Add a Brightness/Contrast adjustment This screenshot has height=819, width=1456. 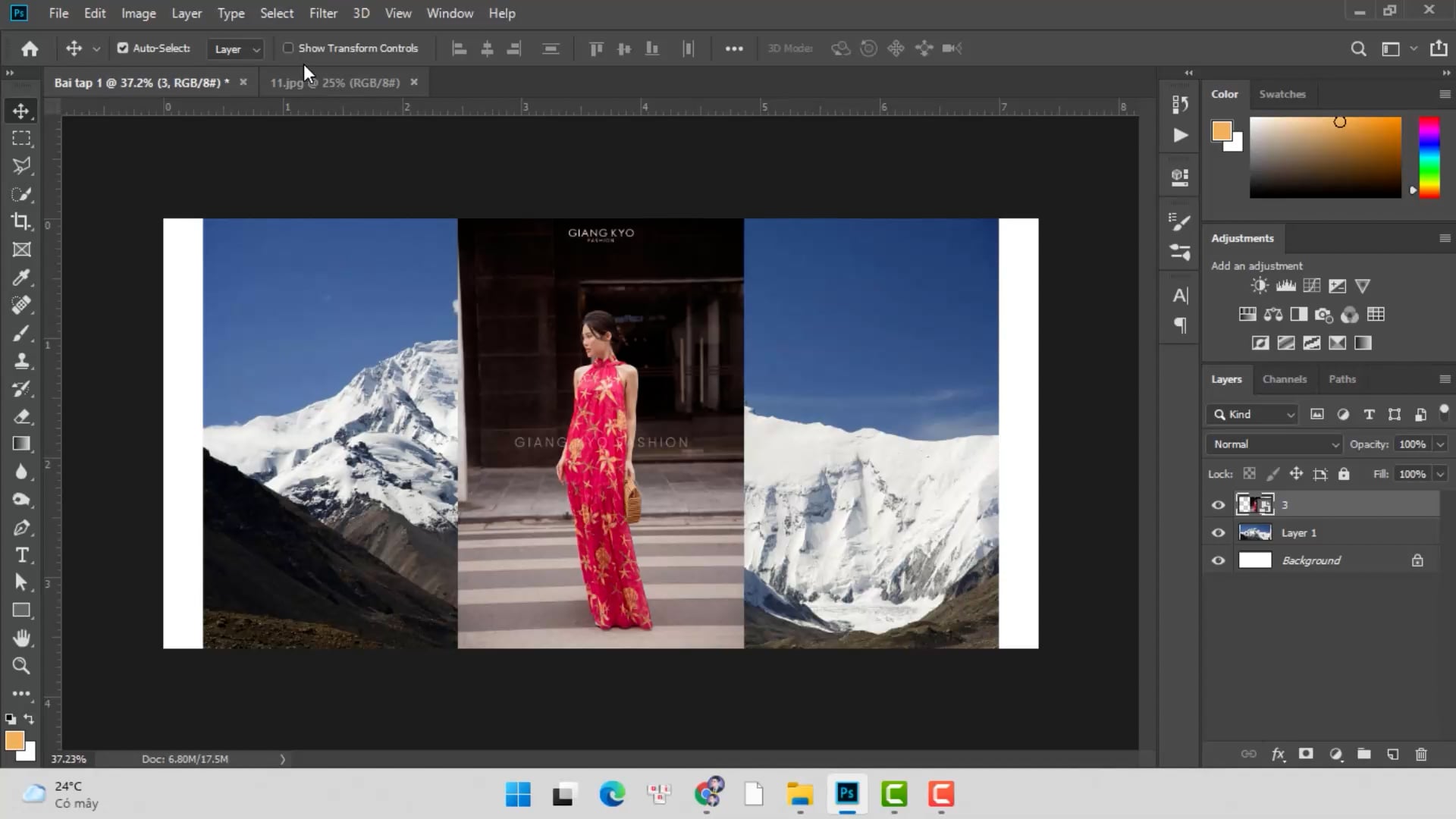click(1260, 286)
